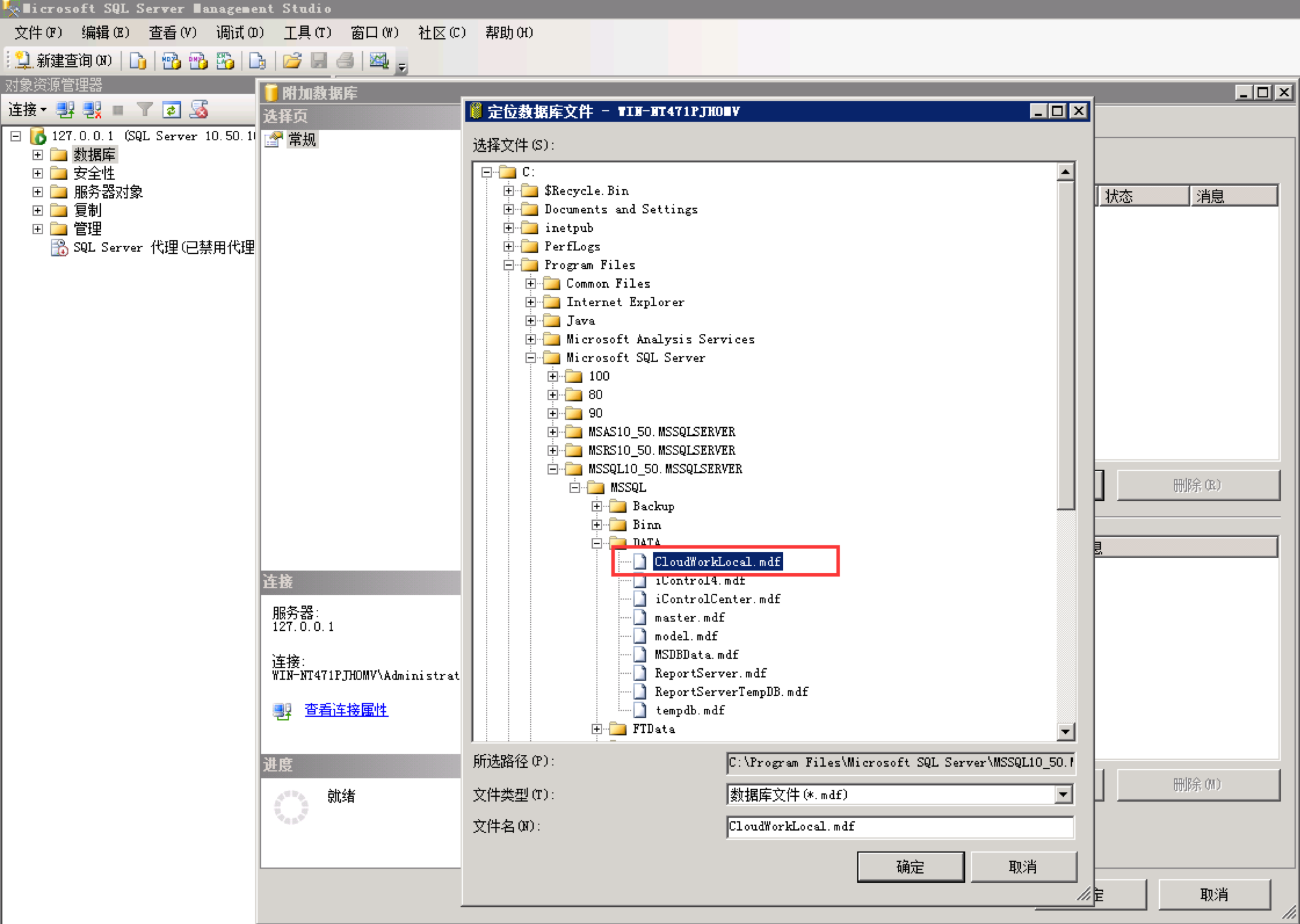Image resolution: width=1300 pixels, height=924 pixels.
Task: Select MSDBData.mdf file
Action: coord(697,655)
